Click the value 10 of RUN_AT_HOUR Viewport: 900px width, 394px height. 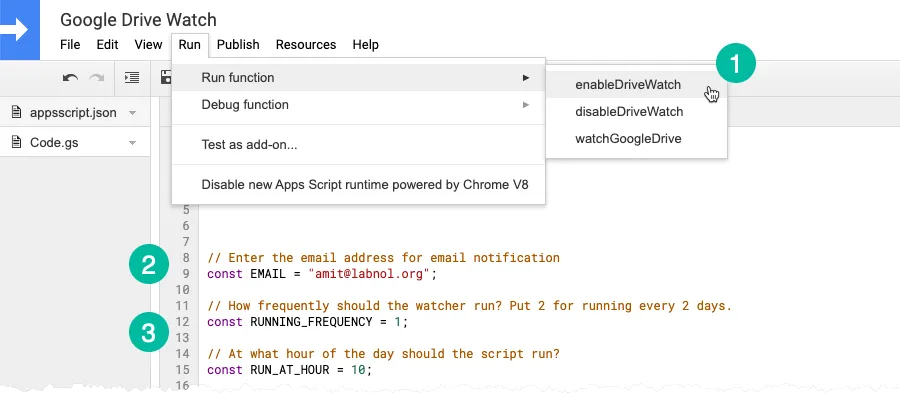[358, 370]
